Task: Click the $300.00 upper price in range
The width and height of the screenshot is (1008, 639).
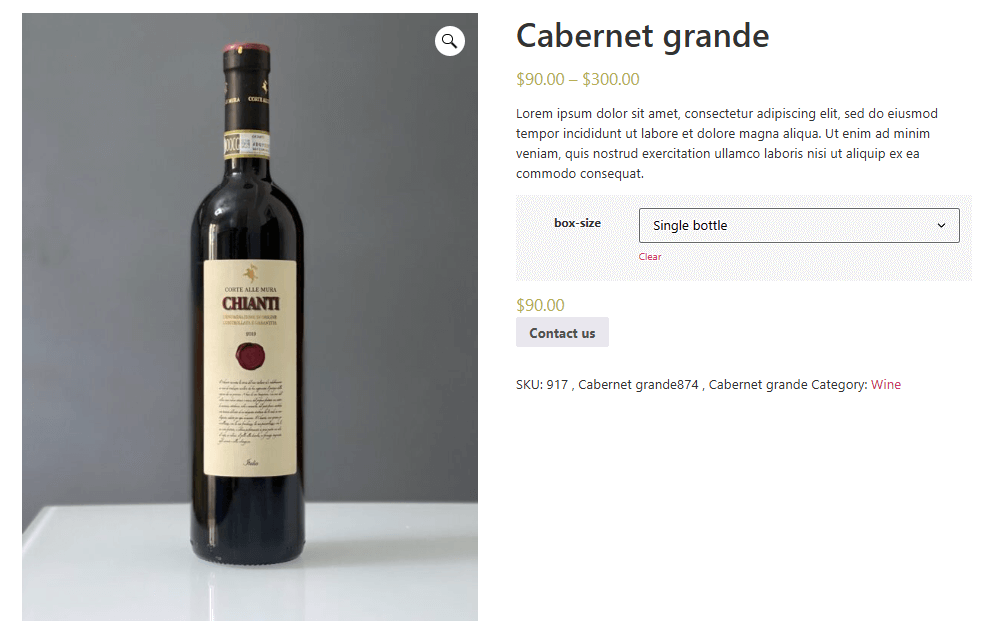Action: pos(611,80)
